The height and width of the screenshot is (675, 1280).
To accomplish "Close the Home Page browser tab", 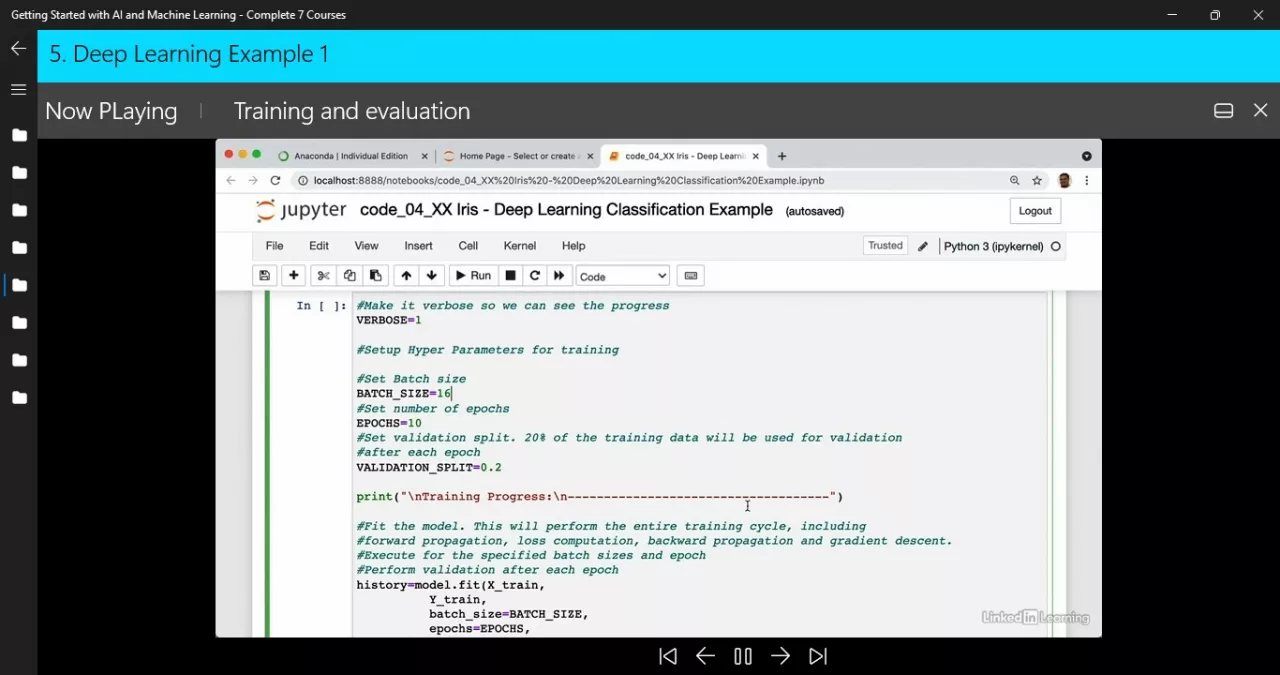I will (x=591, y=156).
